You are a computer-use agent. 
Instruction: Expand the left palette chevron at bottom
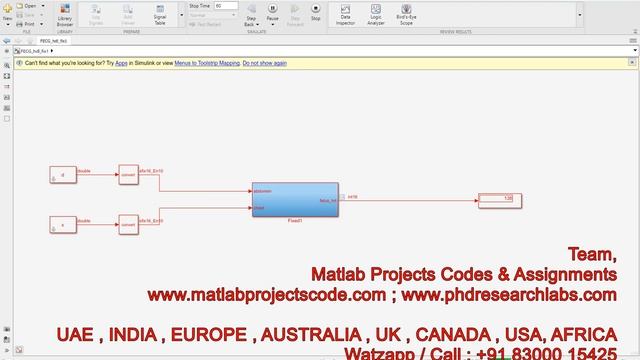pos(7,350)
